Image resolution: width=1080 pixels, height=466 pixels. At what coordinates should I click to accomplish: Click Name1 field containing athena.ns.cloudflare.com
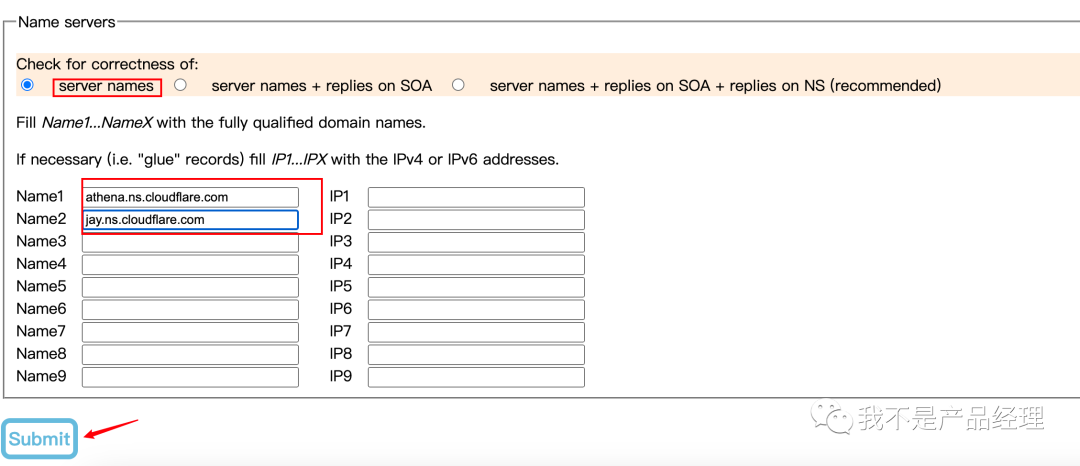pyautogui.click(x=190, y=197)
